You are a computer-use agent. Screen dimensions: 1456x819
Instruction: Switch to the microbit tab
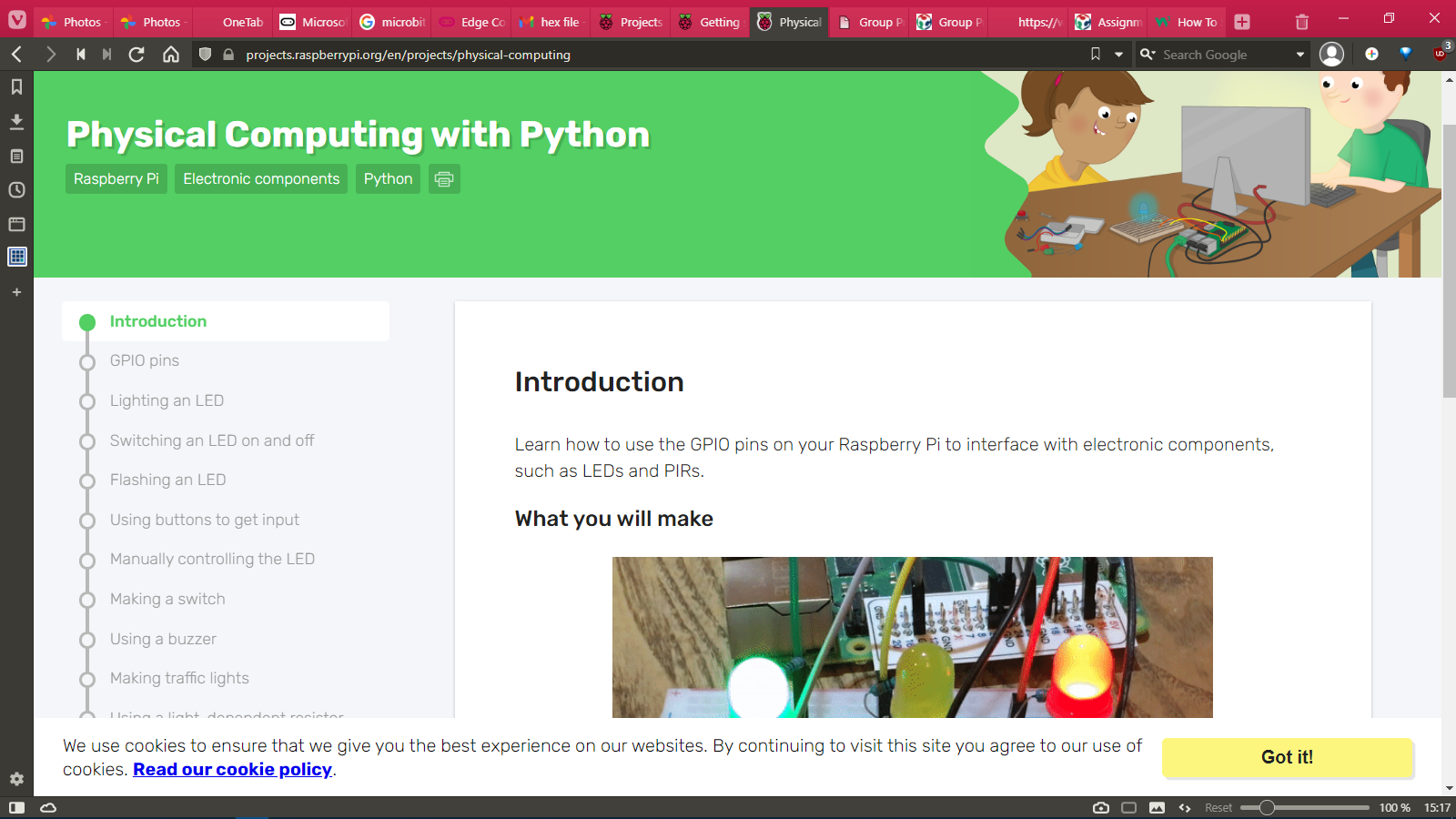[x=393, y=22]
